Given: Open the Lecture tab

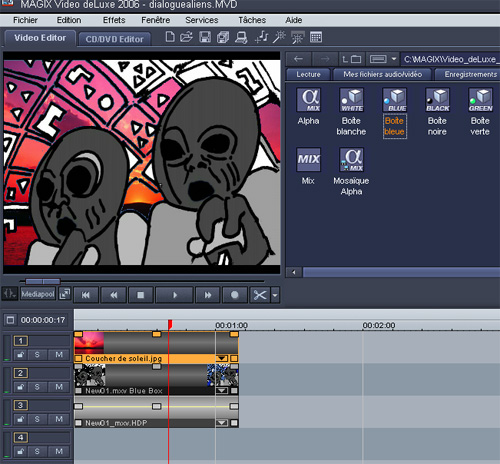Looking at the screenshot, I should coord(308,74).
